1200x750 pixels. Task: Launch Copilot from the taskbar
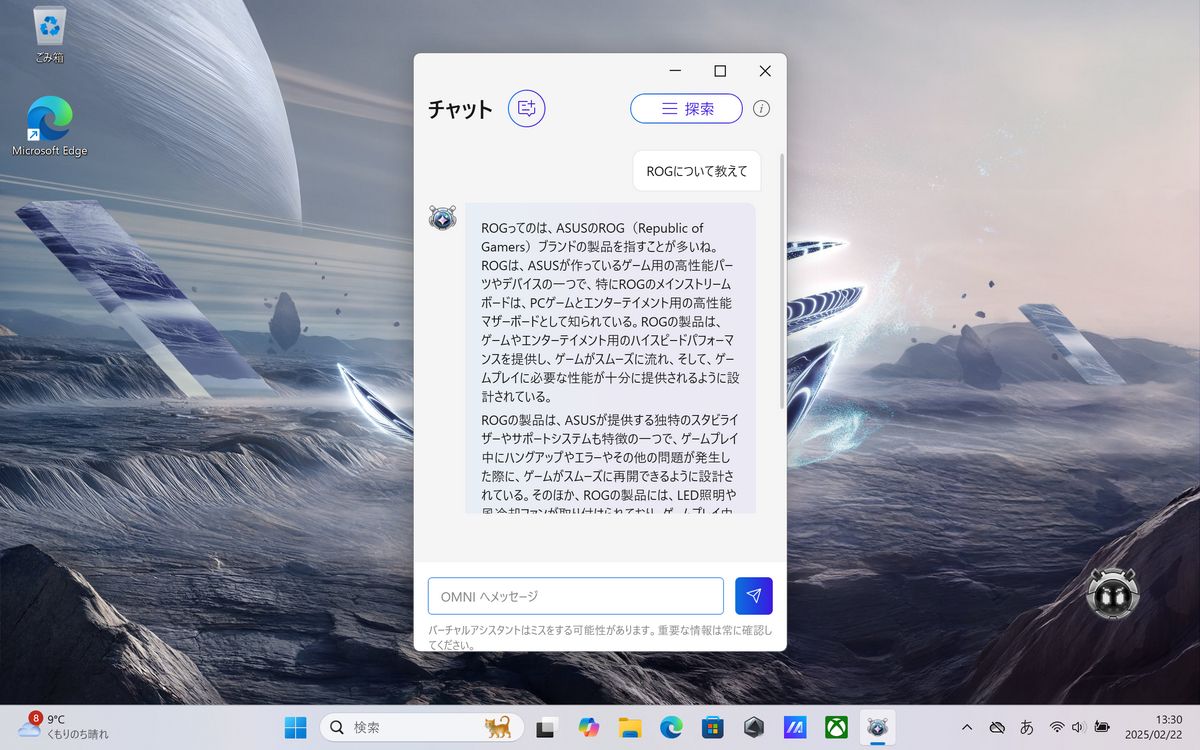pos(588,727)
